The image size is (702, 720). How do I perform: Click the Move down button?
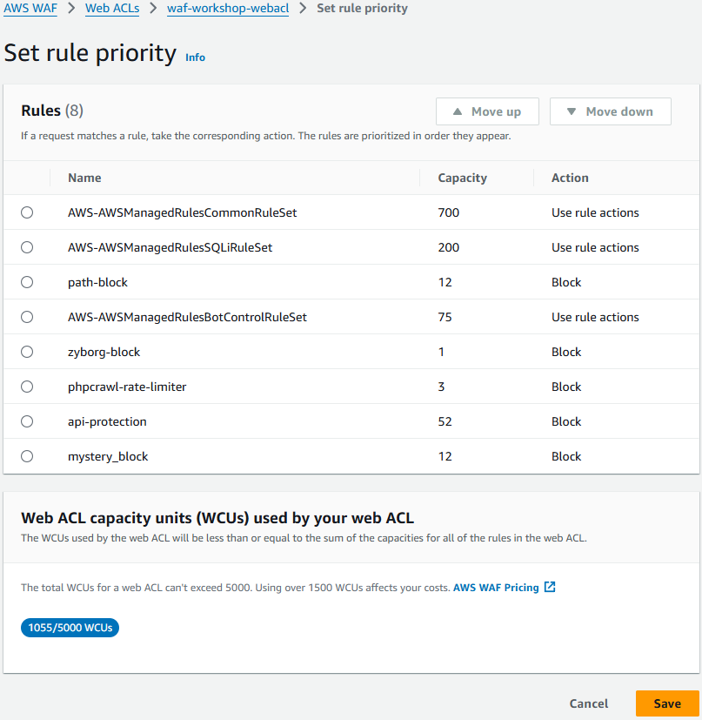coord(610,112)
